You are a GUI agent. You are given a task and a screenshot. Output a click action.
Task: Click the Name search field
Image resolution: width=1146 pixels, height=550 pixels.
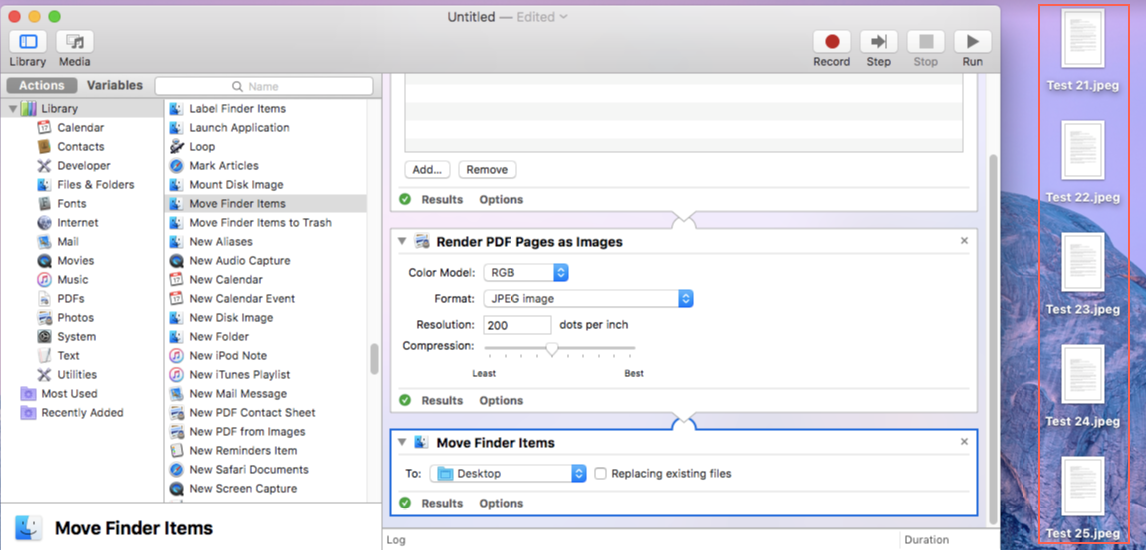pyautogui.click(x=264, y=86)
